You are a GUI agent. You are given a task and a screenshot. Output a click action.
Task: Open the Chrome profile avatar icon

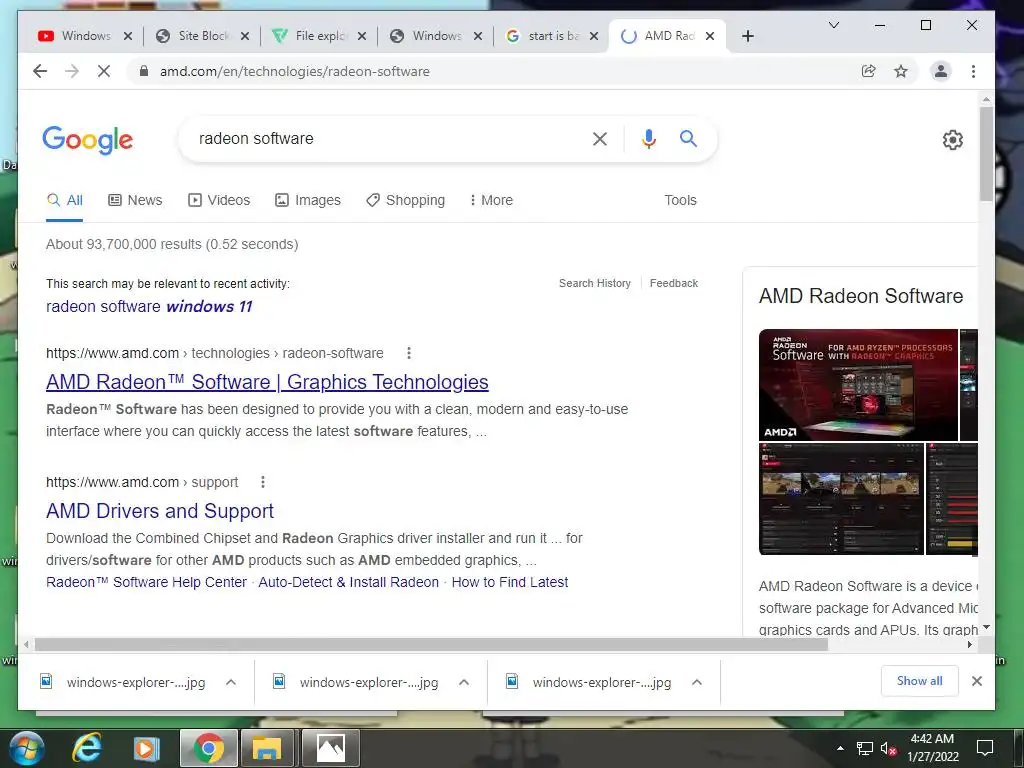[941, 71]
